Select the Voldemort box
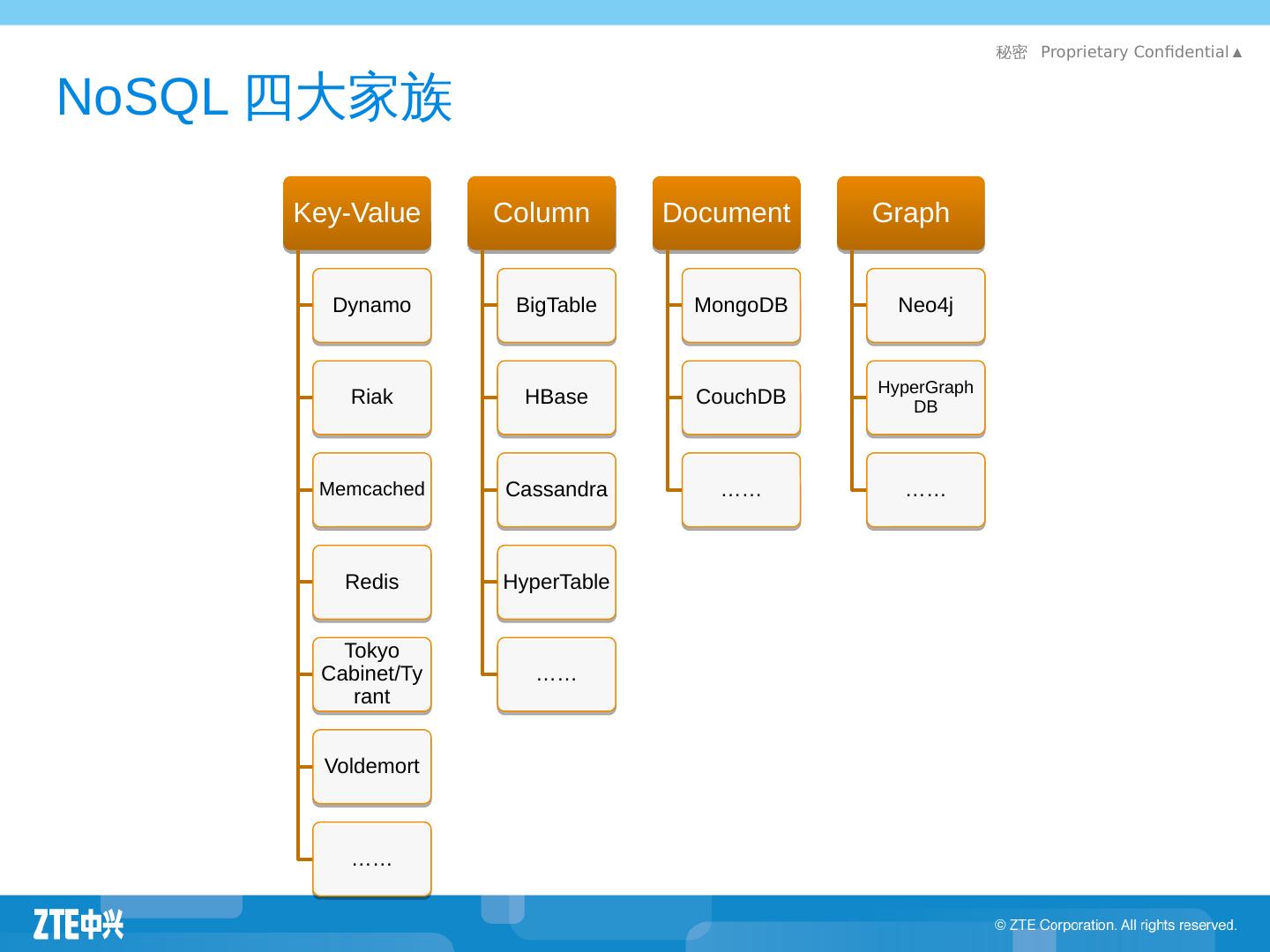Viewport: 1270px width, 952px height. pos(372,767)
